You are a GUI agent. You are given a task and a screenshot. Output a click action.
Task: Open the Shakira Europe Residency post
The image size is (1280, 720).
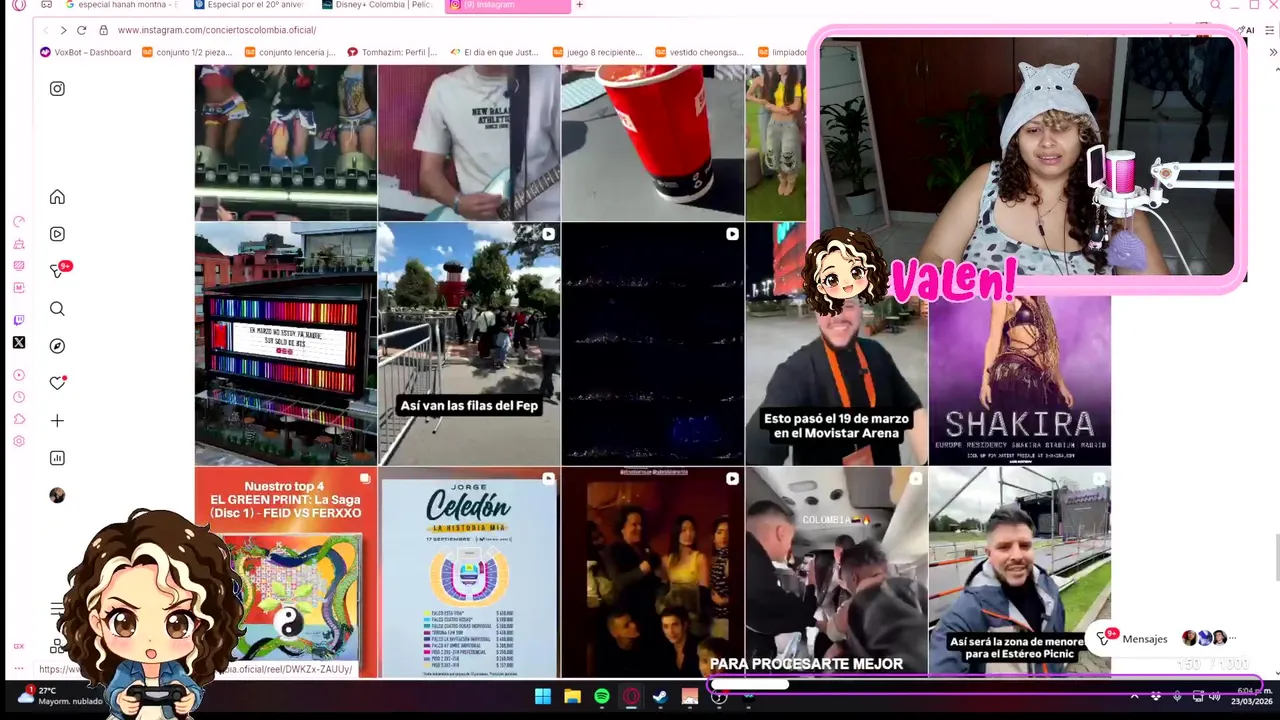coord(1019,380)
